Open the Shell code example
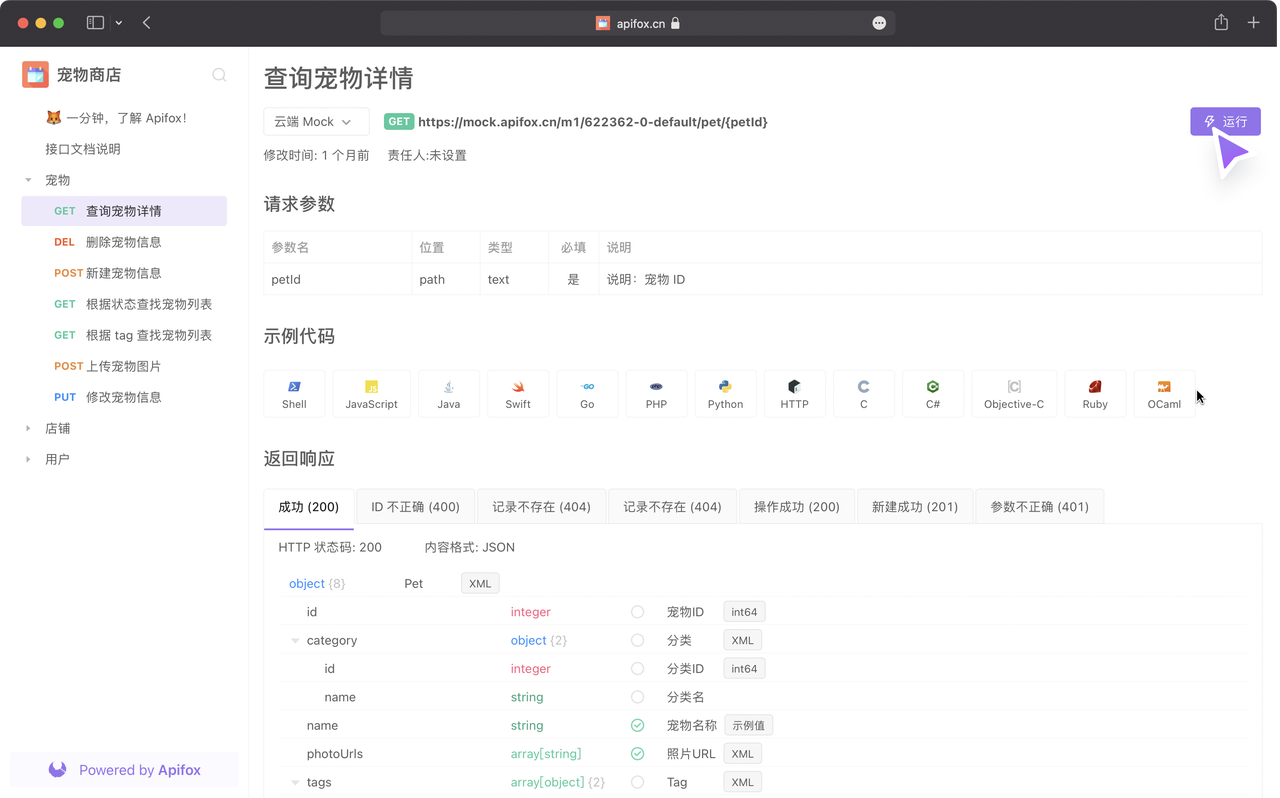Screen dimensions: 1280x798 coord(294,394)
